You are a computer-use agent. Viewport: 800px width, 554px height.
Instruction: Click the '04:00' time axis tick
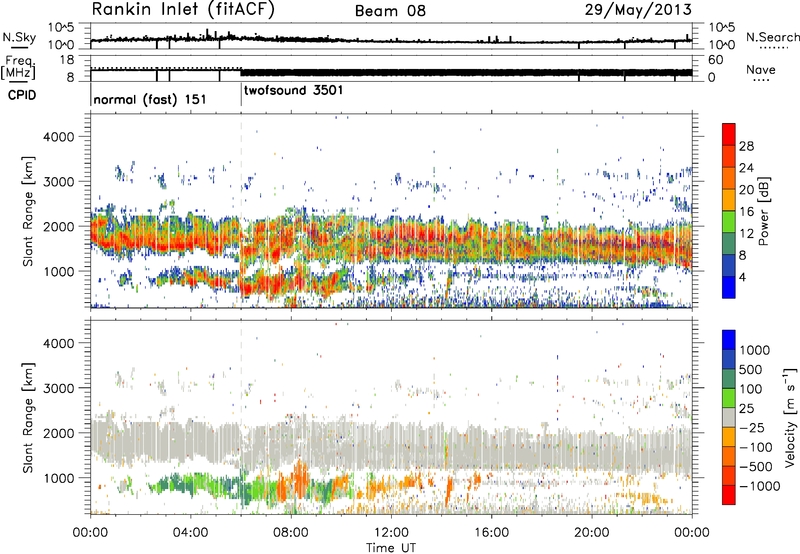(190, 533)
